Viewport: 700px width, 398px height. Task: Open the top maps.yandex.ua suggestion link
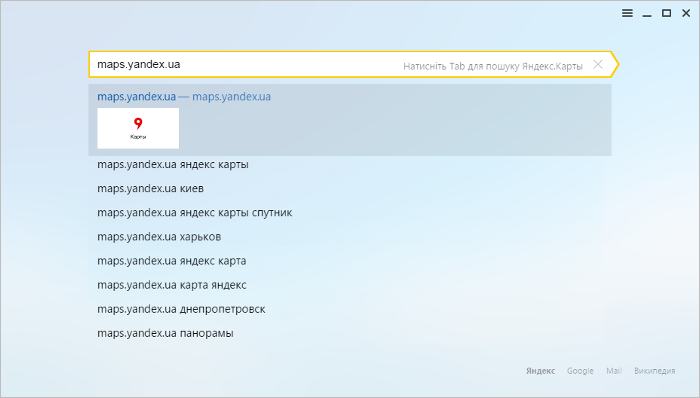[x=184, y=97]
